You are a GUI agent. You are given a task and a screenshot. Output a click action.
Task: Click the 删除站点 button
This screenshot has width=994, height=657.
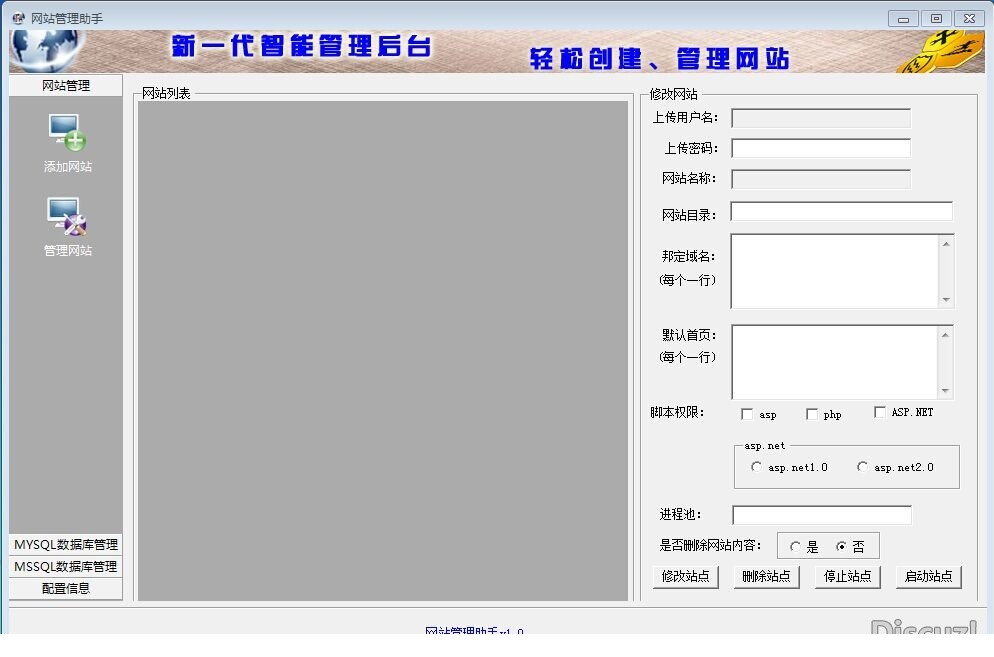(766, 576)
